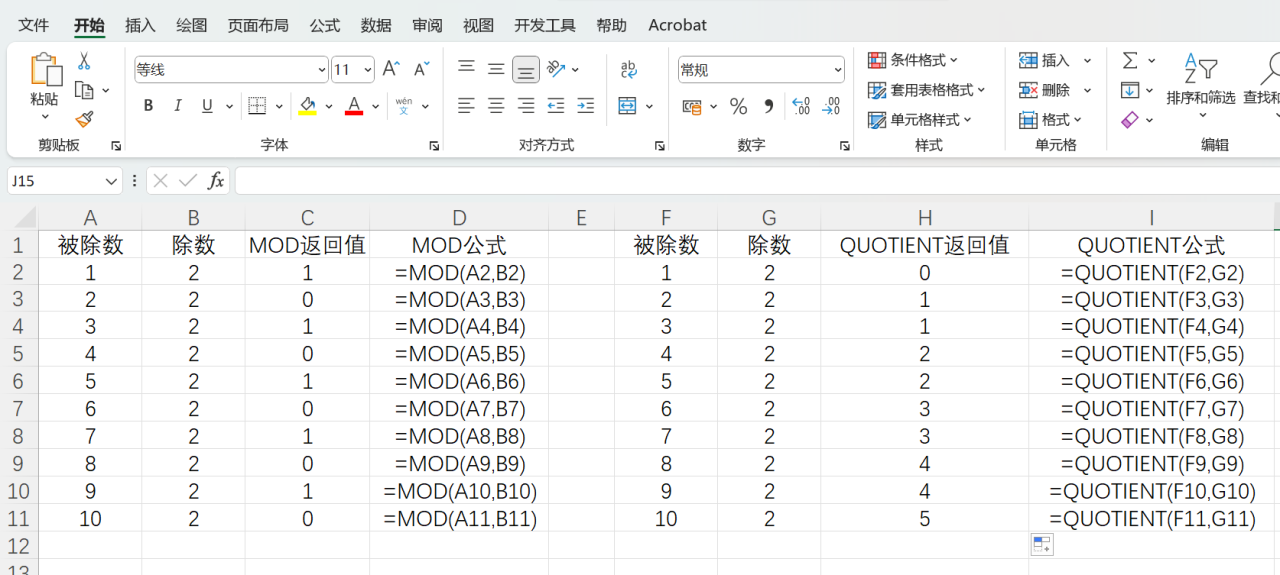Open the 常规 number format dropdown
The width and height of the screenshot is (1280, 575).
pyautogui.click(x=837, y=70)
